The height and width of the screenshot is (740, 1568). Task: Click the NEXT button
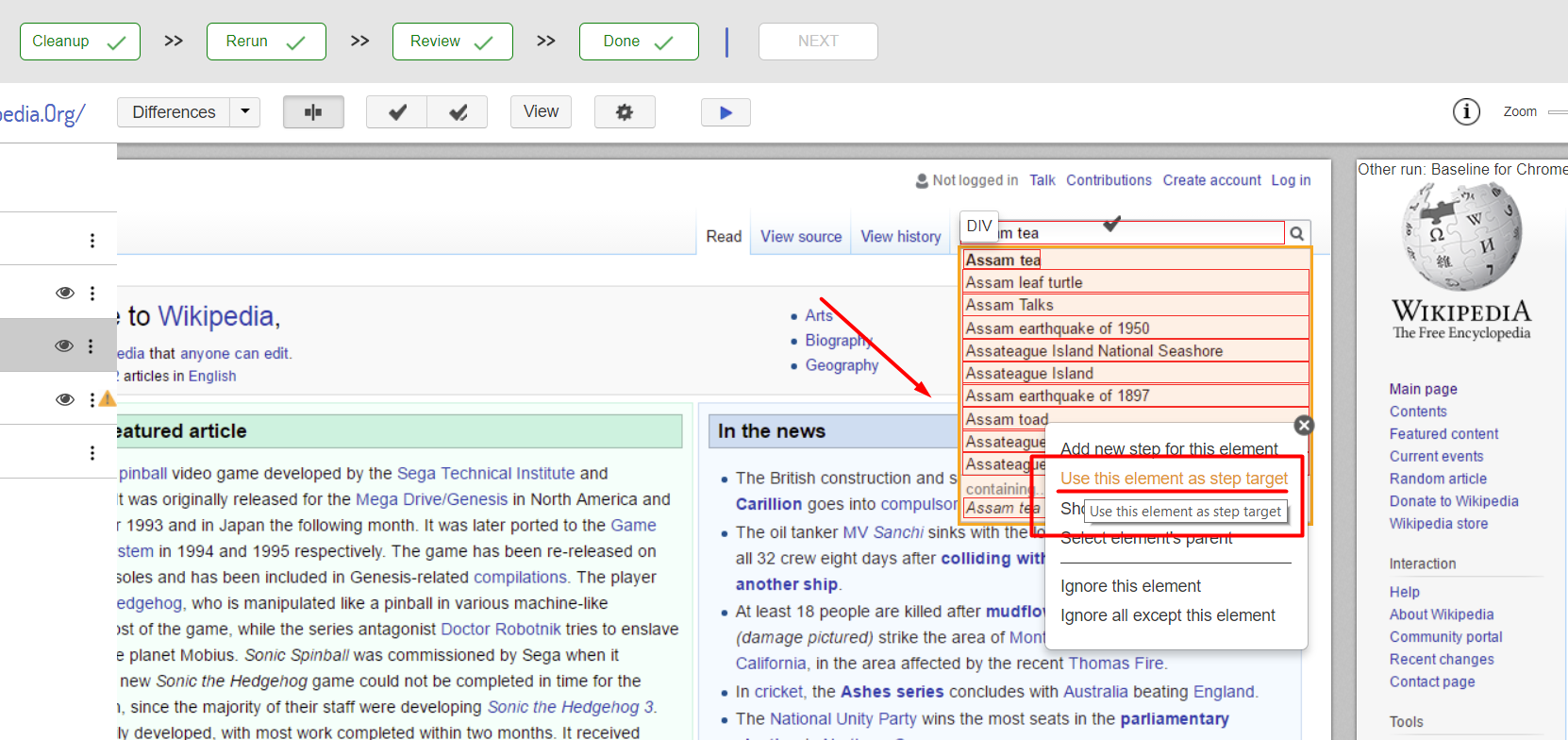(x=818, y=42)
